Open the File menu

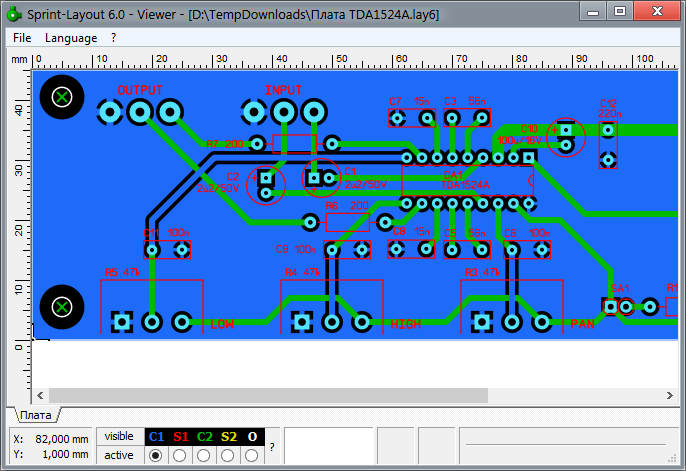pyautogui.click(x=22, y=38)
